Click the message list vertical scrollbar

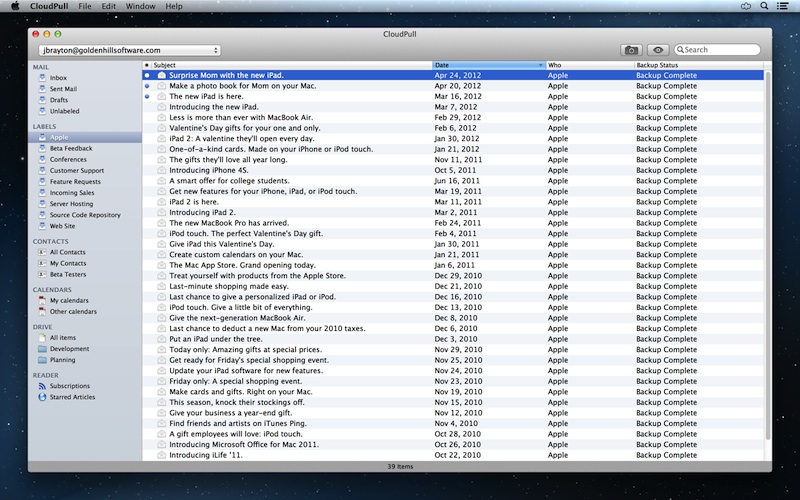tap(767, 250)
